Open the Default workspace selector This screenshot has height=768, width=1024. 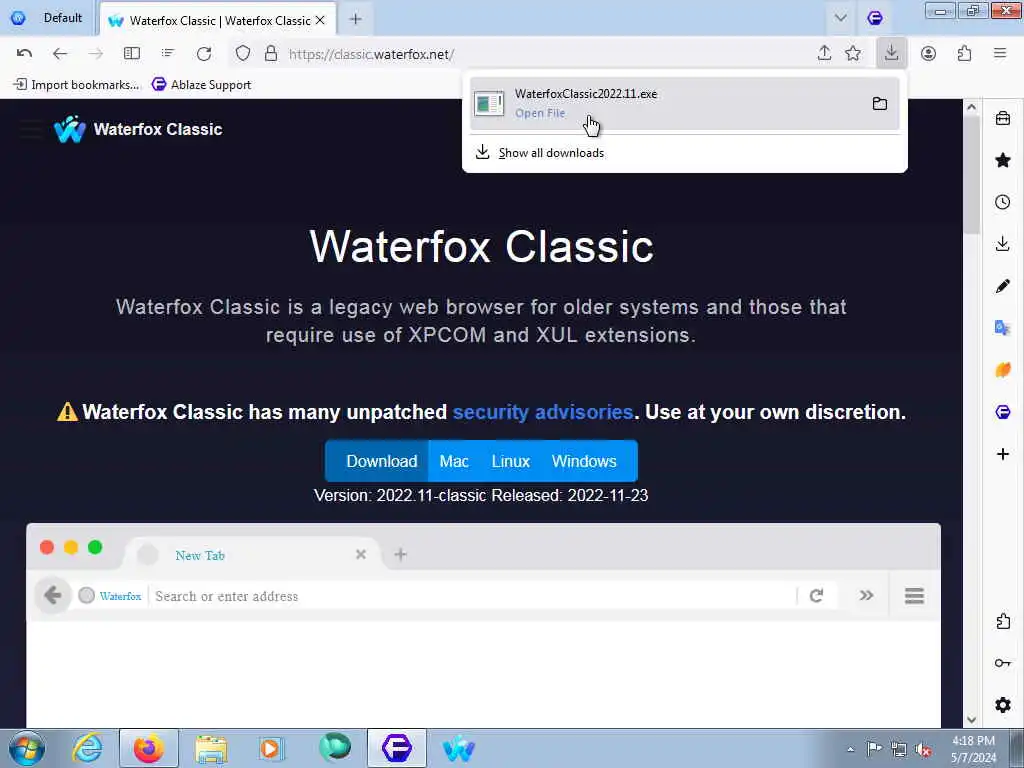[46, 18]
